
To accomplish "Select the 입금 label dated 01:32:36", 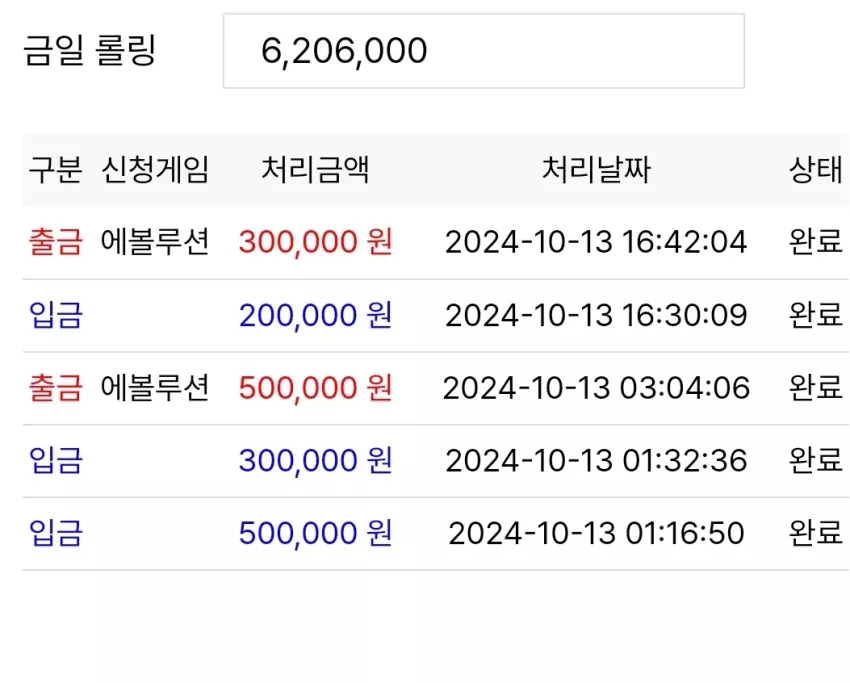I will (55, 461).
